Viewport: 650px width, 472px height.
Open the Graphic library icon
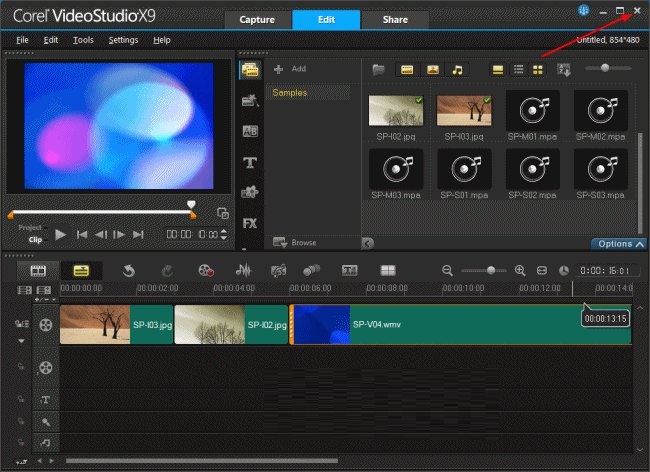(250, 192)
